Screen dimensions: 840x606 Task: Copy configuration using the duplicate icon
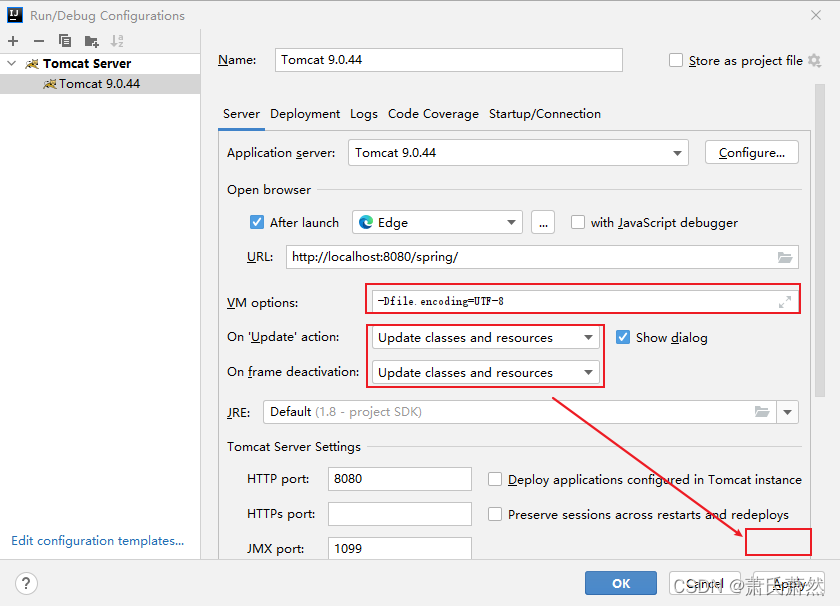65,41
